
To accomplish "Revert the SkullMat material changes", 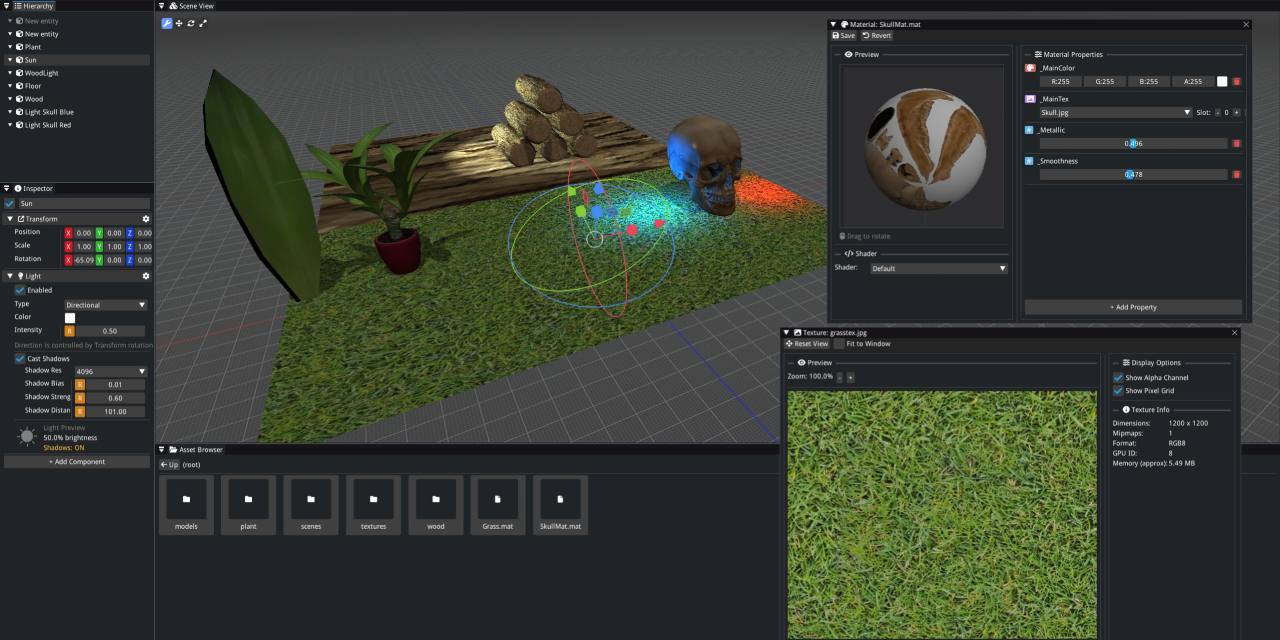I will (877, 36).
